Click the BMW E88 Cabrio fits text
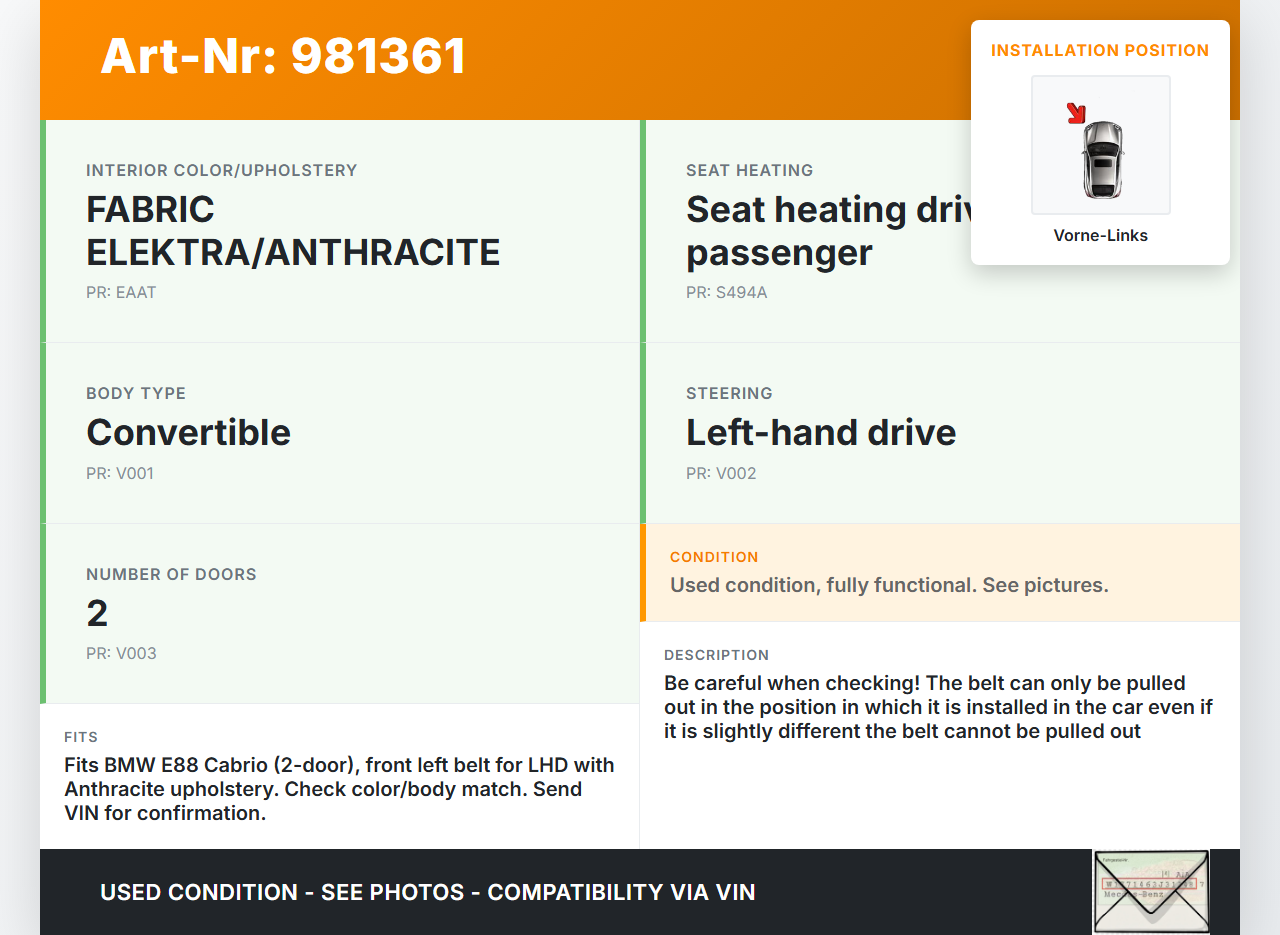1280x935 pixels. 339,789
